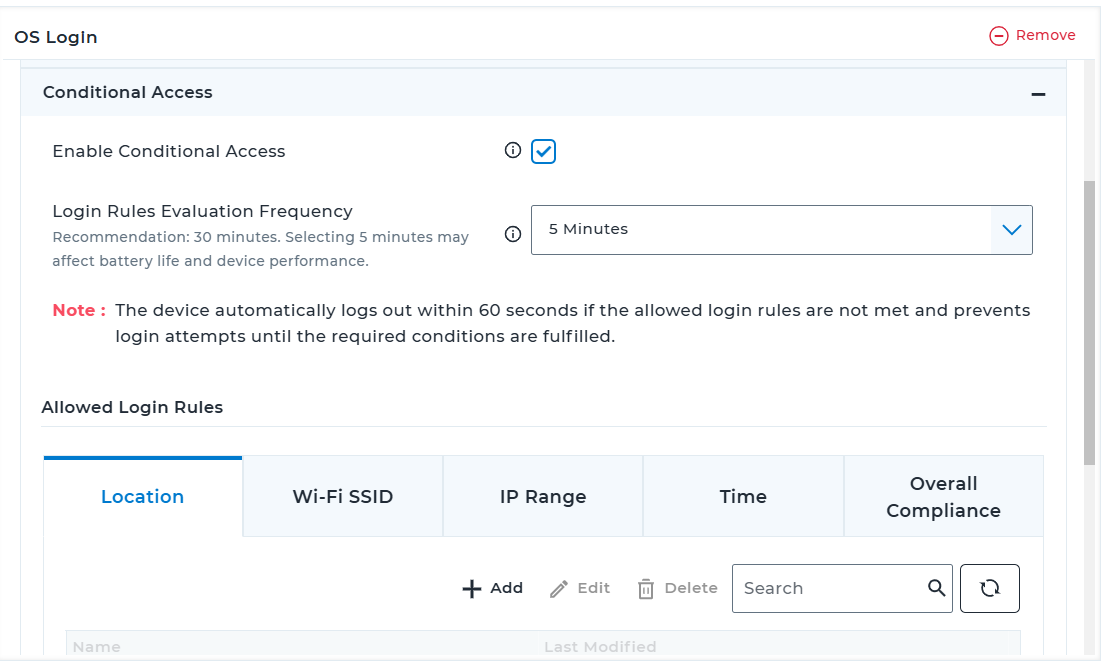The height and width of the screenshot is (672, 1112).
Task: Click info icon beside Enable Conditional Access
Action: click(x=513, y=151)
